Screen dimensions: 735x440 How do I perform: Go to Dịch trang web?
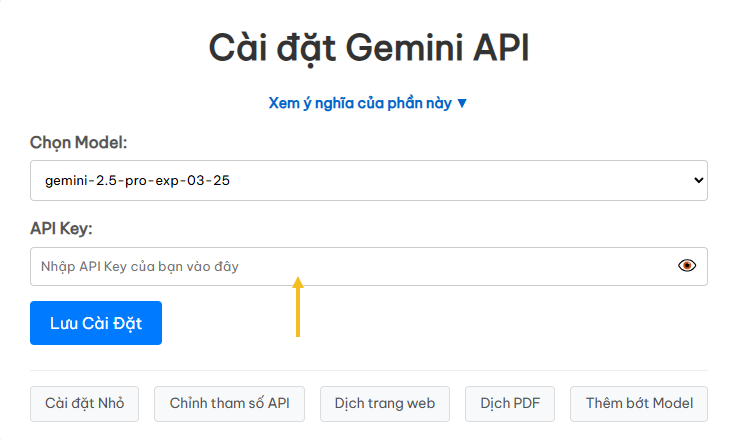click(x=385, y=404)
